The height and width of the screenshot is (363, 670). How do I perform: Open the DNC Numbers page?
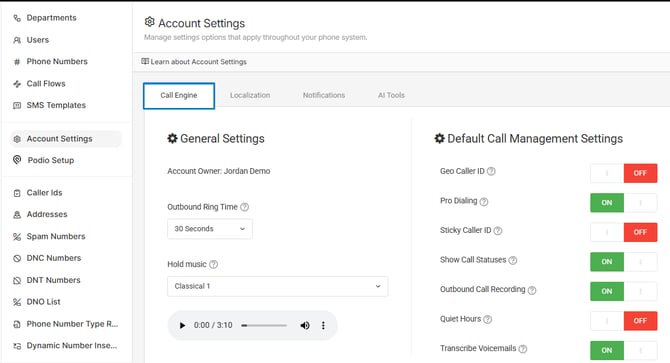coord(53,258)
